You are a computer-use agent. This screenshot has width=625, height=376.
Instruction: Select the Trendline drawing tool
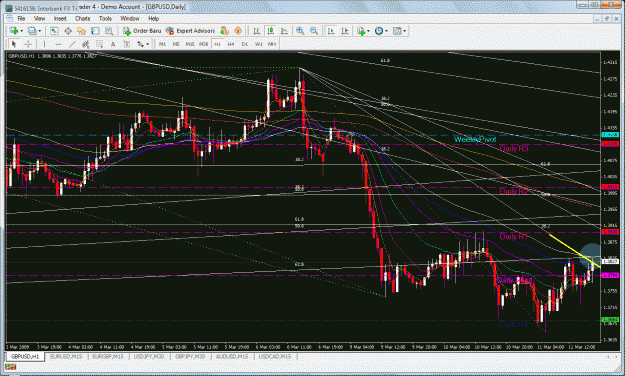click(72, 44)
